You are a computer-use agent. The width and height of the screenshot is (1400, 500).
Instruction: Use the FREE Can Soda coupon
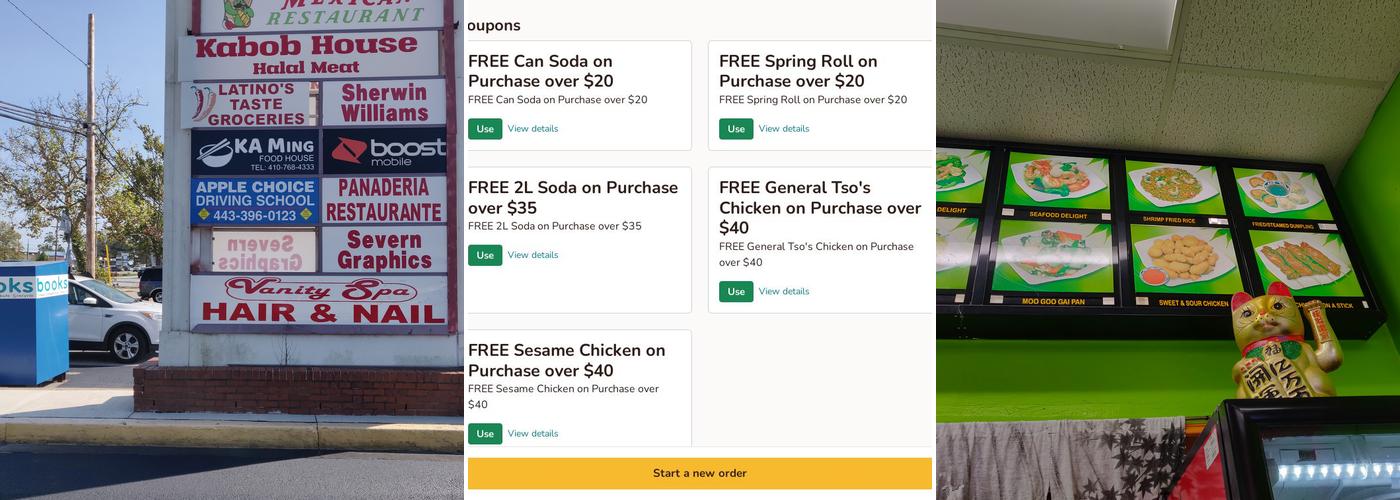(x=485, y=129)
